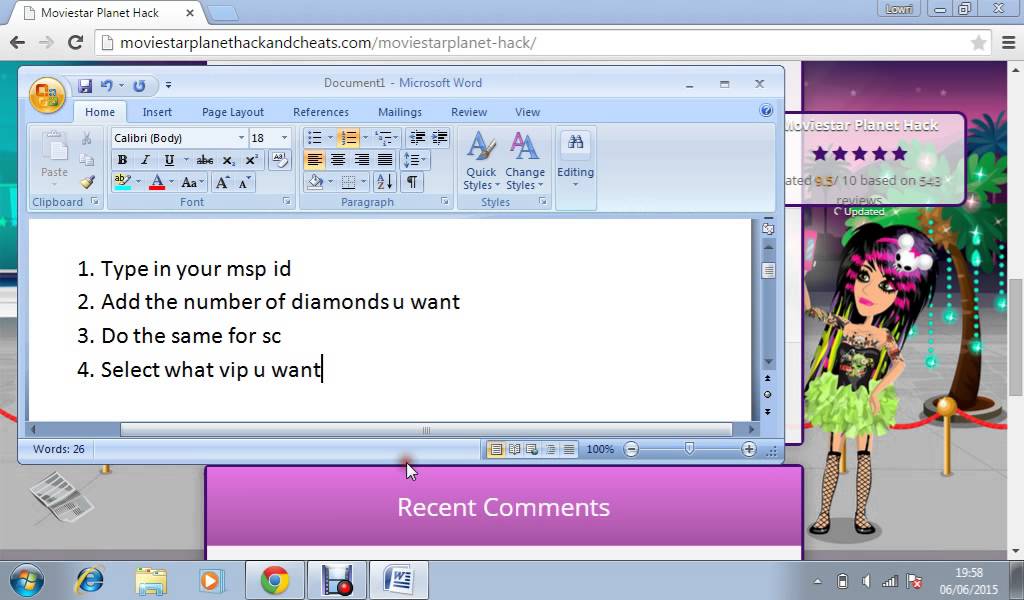Grow the font size

[222, 183]
